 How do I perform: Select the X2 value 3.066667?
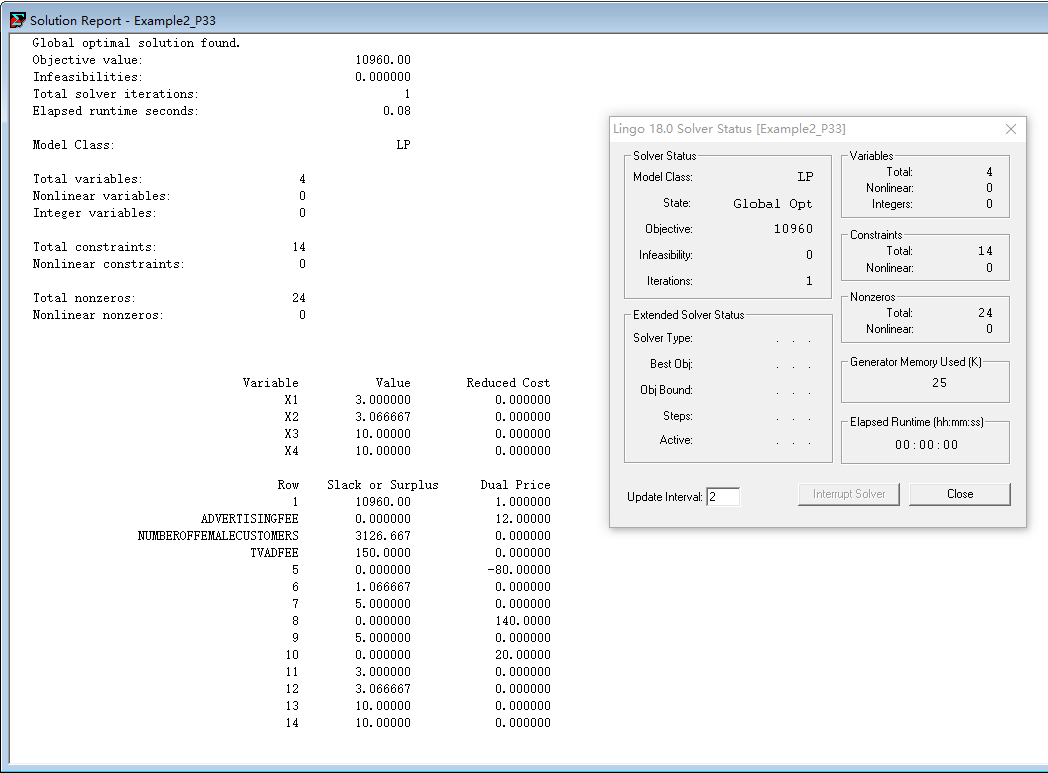pos(382,417)
